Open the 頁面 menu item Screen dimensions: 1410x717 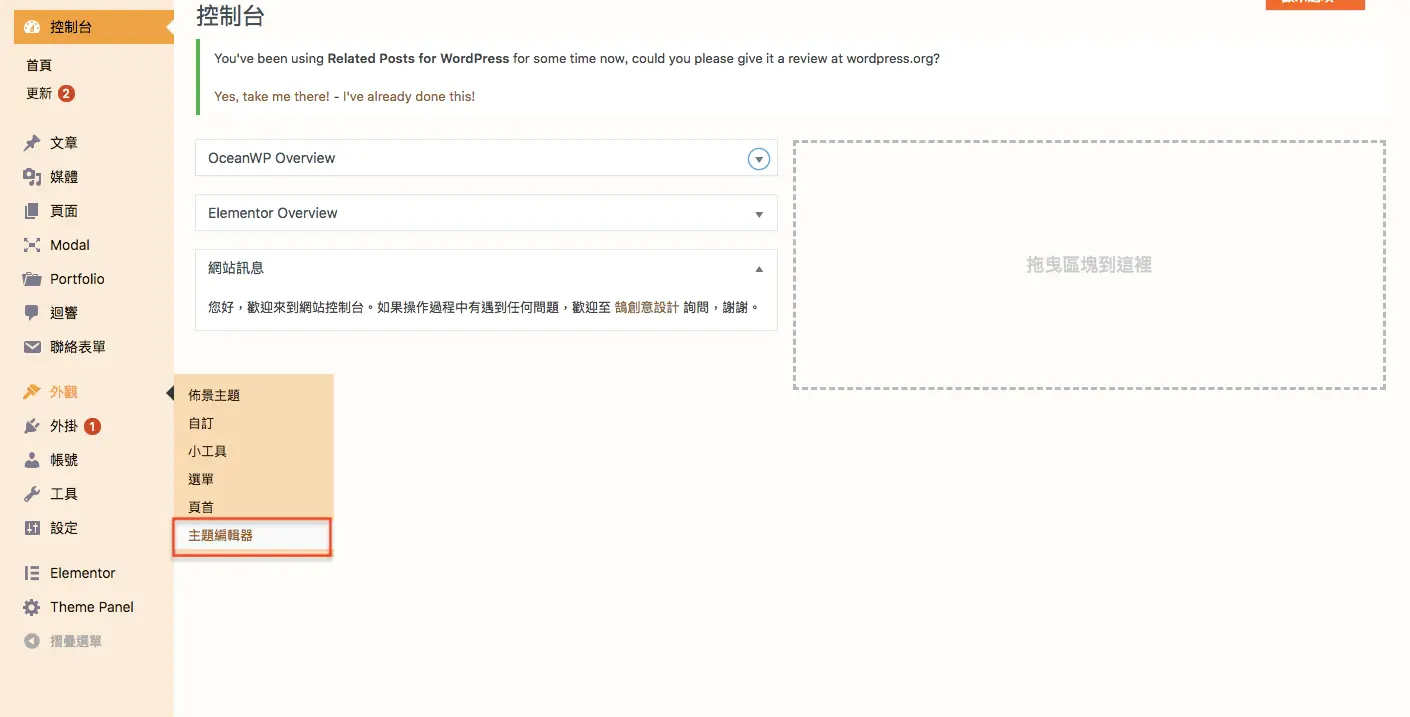[x=64, y=211]
